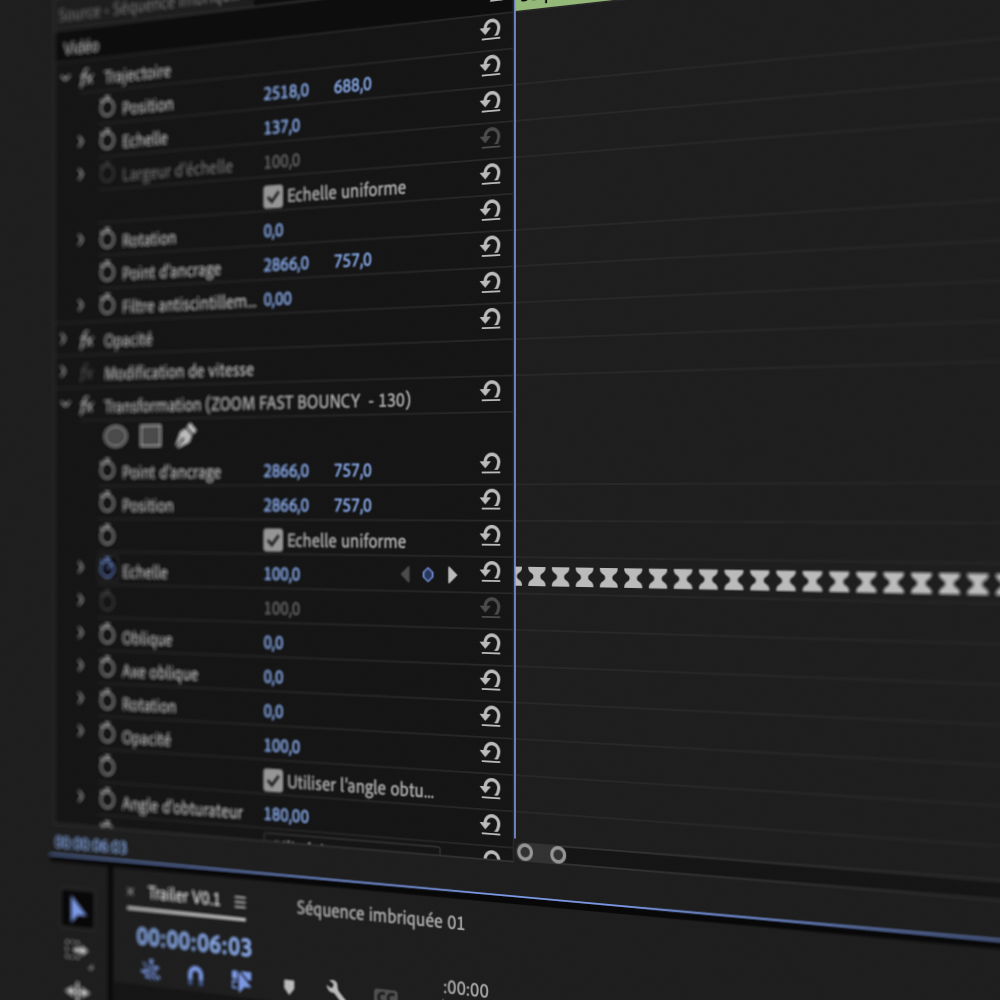
Task: Uncheck Echelle uniforme under Transformation
Action: coord(273,541)
